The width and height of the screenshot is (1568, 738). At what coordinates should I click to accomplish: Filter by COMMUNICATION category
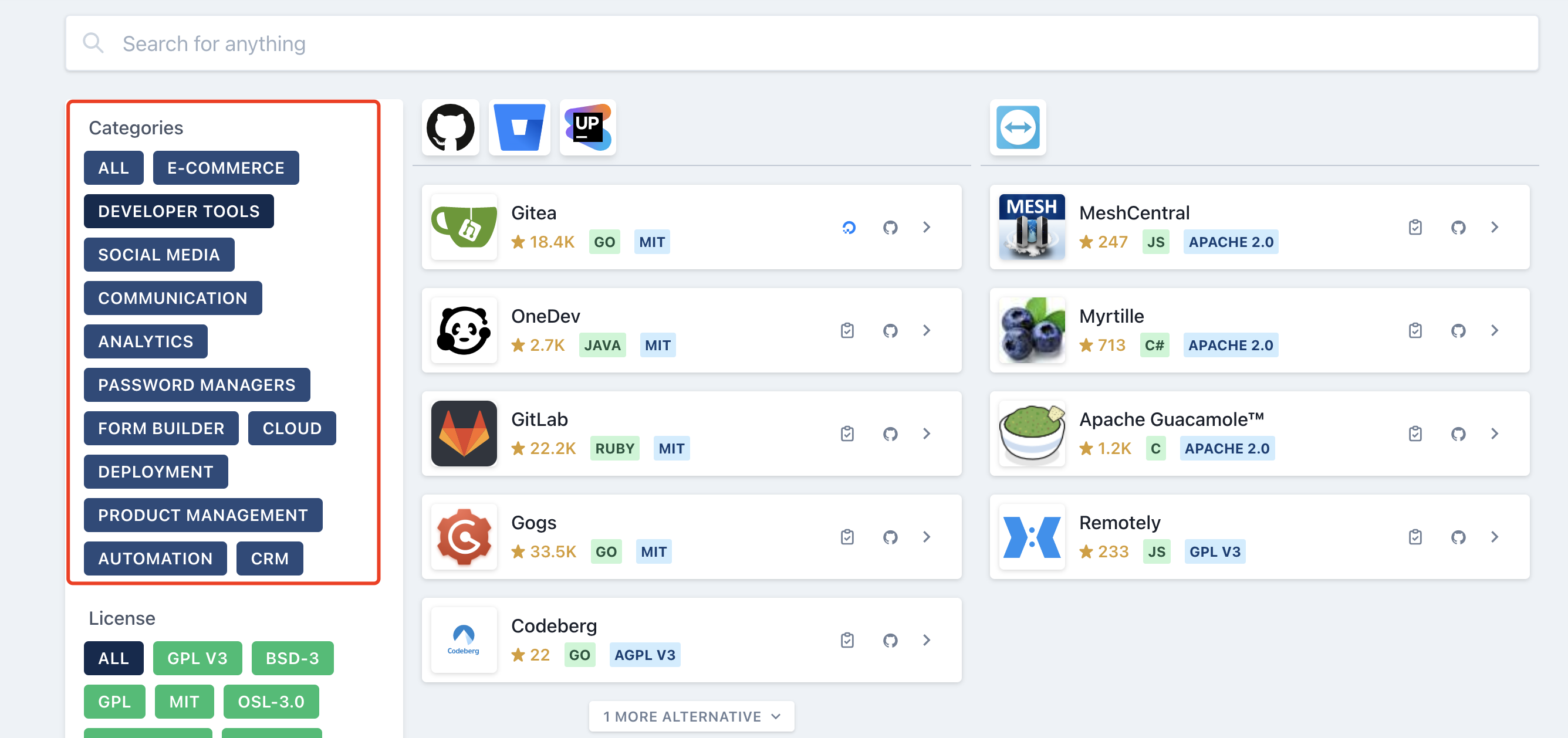pos(173,298)
